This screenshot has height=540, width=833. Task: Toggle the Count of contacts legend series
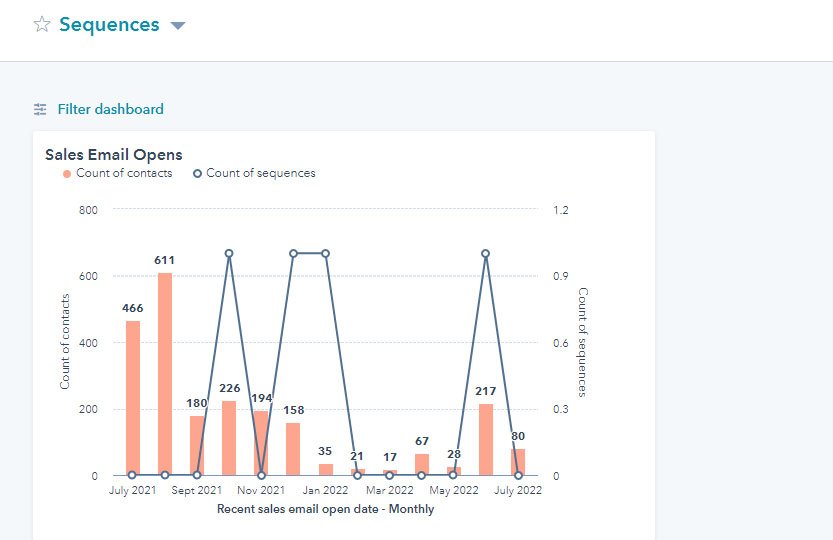124,173
